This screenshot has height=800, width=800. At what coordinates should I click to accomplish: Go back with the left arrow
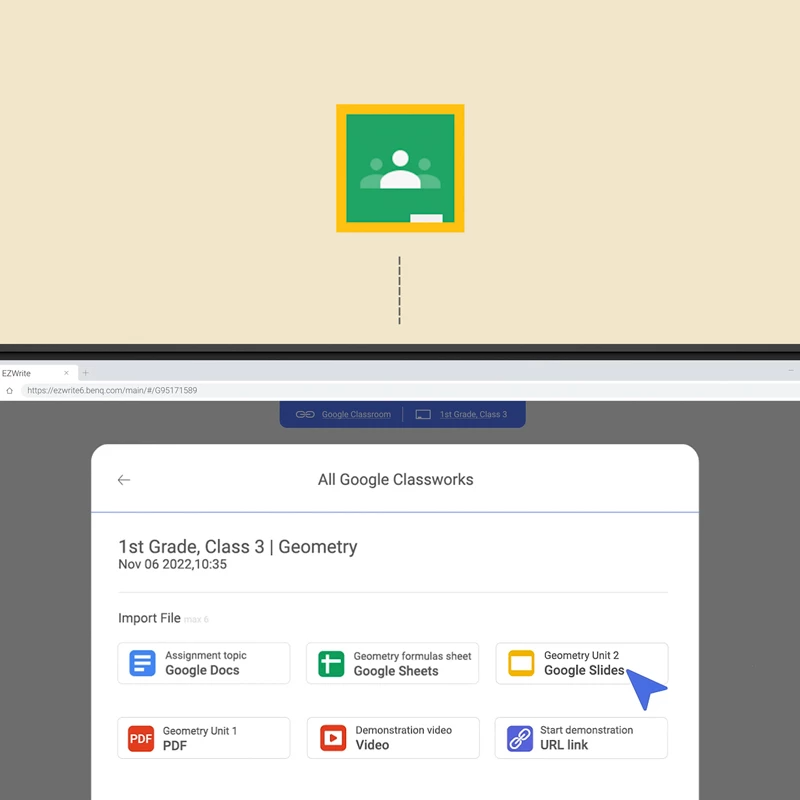[123, 480]
